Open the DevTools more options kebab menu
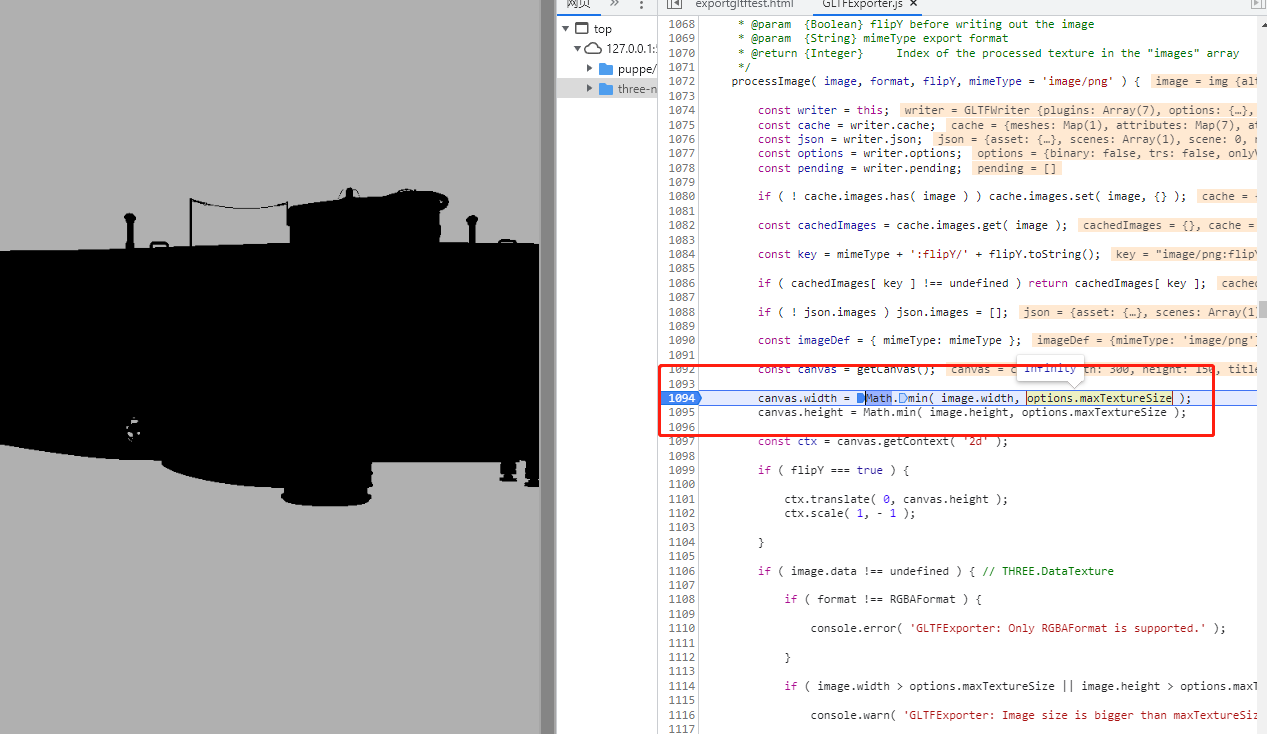 [x=639, y=6]
